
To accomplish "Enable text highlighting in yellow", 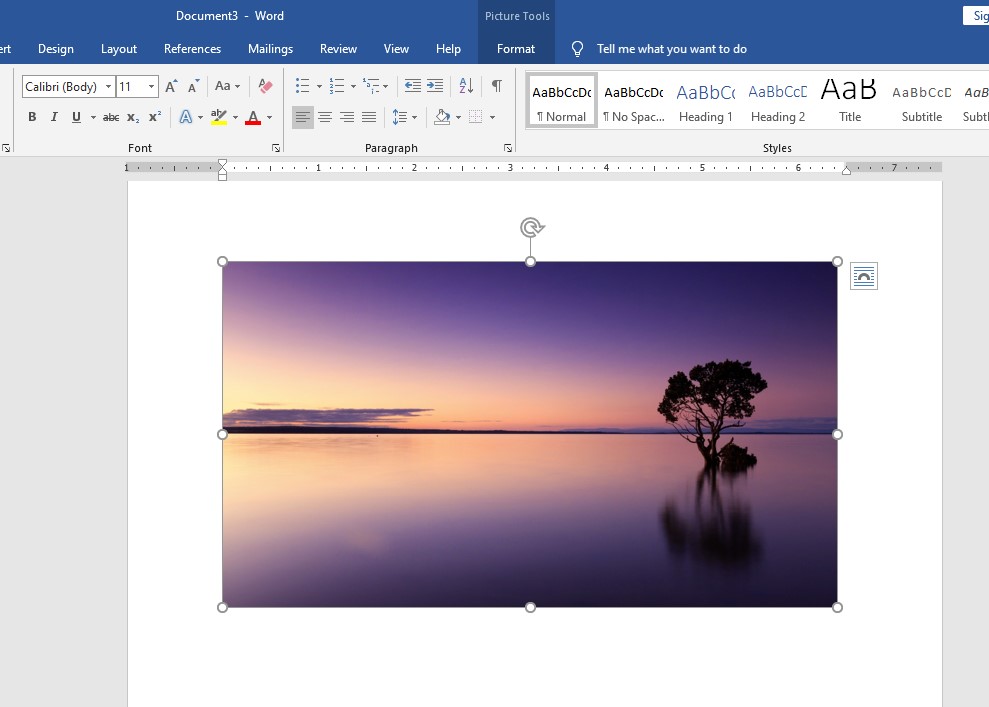I will pos(219,117).
